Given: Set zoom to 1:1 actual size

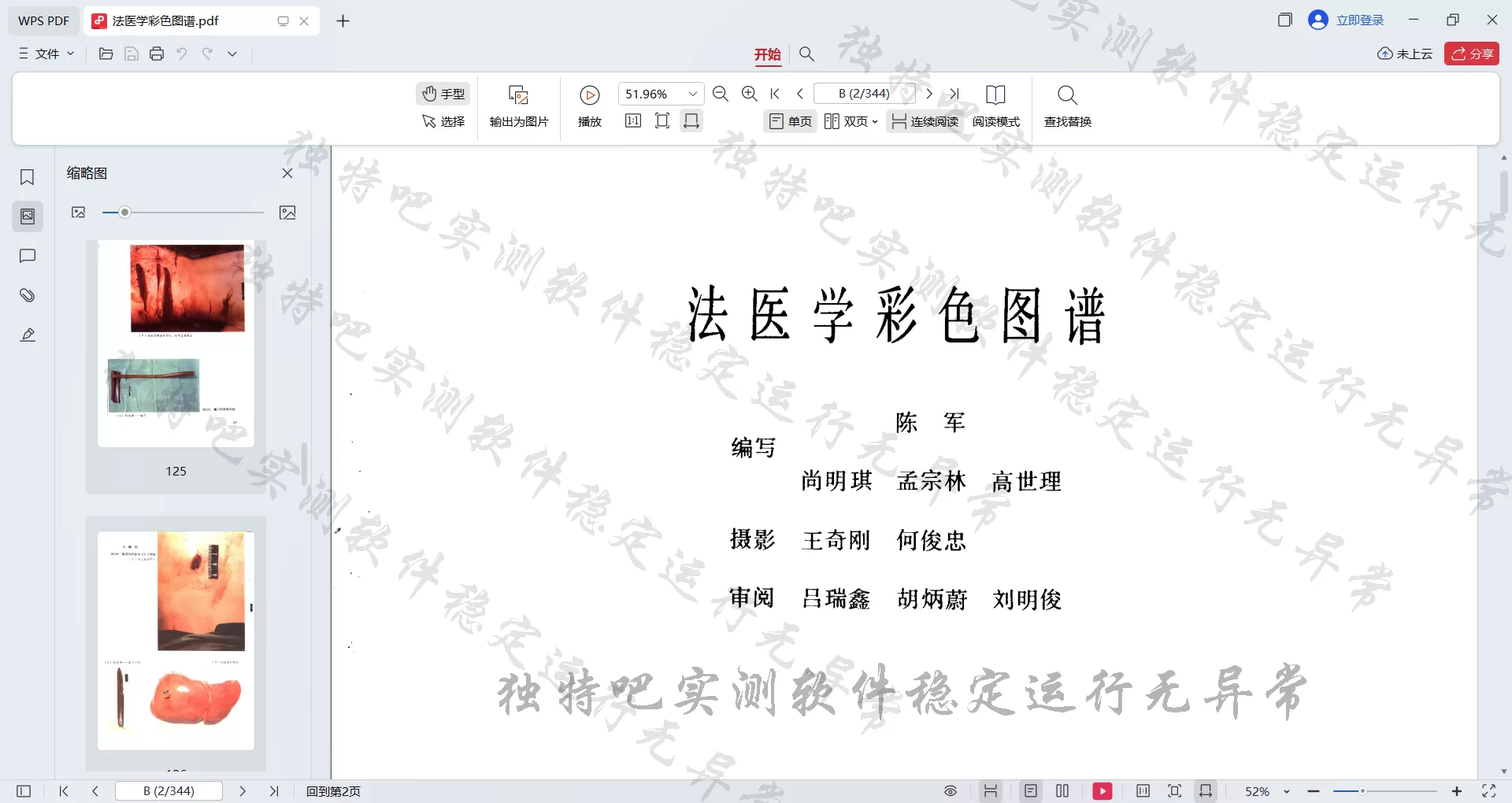Looking at the screenshot, I should [x=632, y=120].
